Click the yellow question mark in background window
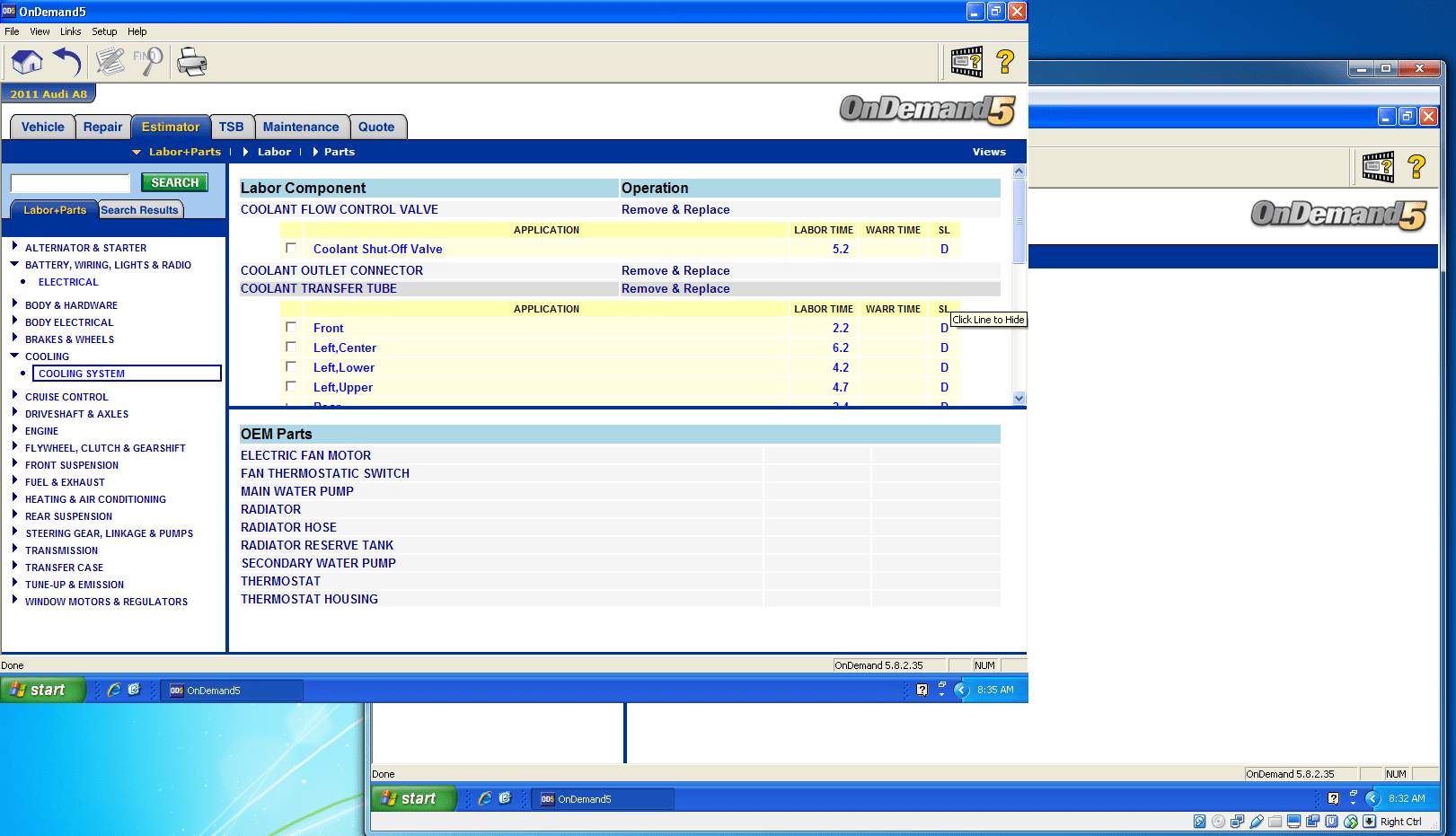The width and height of the screenshot is (1456, 836). [1417, 167]
